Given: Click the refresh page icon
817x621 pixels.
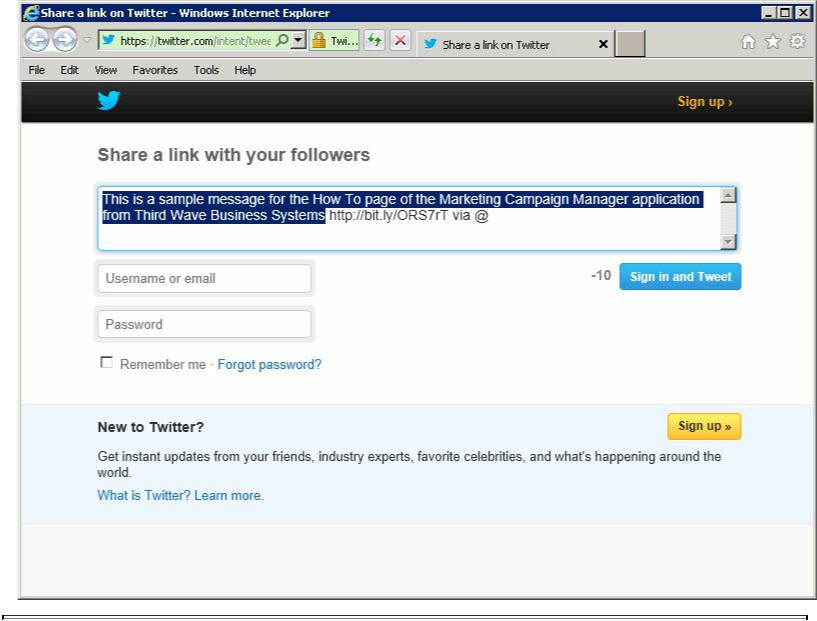Looking at the screenshot, I should [x=374, y=40].
